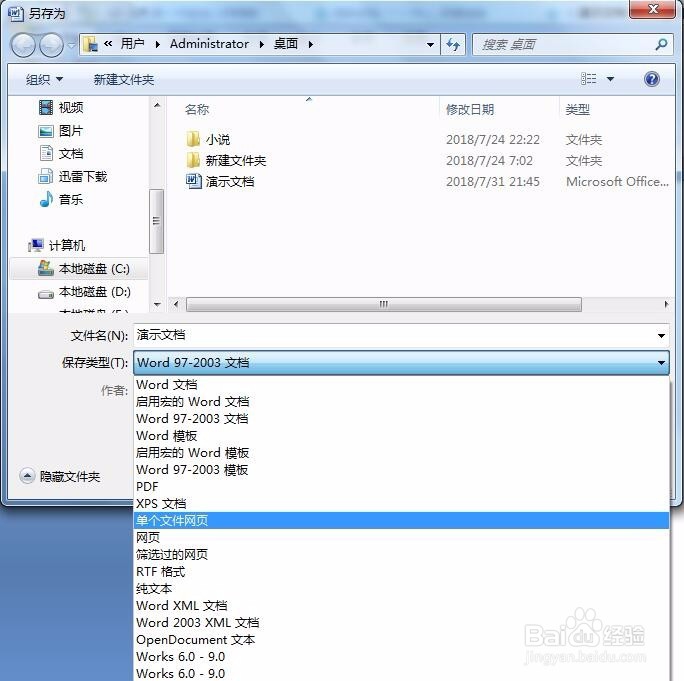
Task: Select 图片 in the navigation pane
Action: (x=61, y=130)
